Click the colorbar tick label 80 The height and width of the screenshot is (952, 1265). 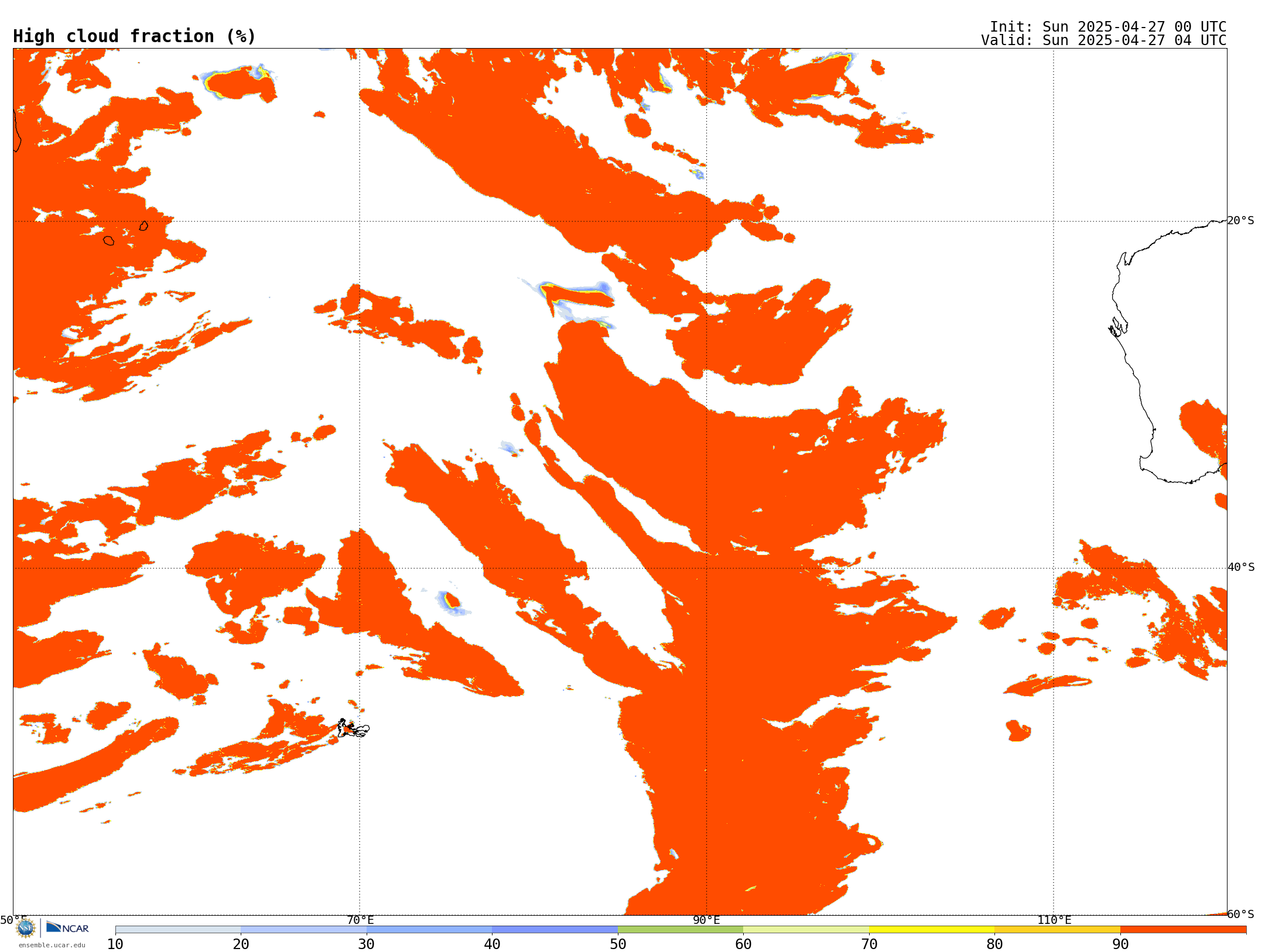[x=994, y=944]
